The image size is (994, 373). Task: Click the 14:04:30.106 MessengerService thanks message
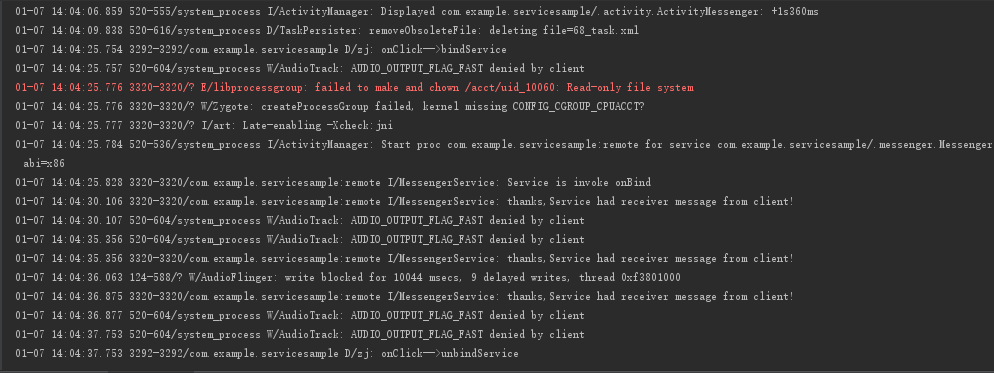coord(404,202)
